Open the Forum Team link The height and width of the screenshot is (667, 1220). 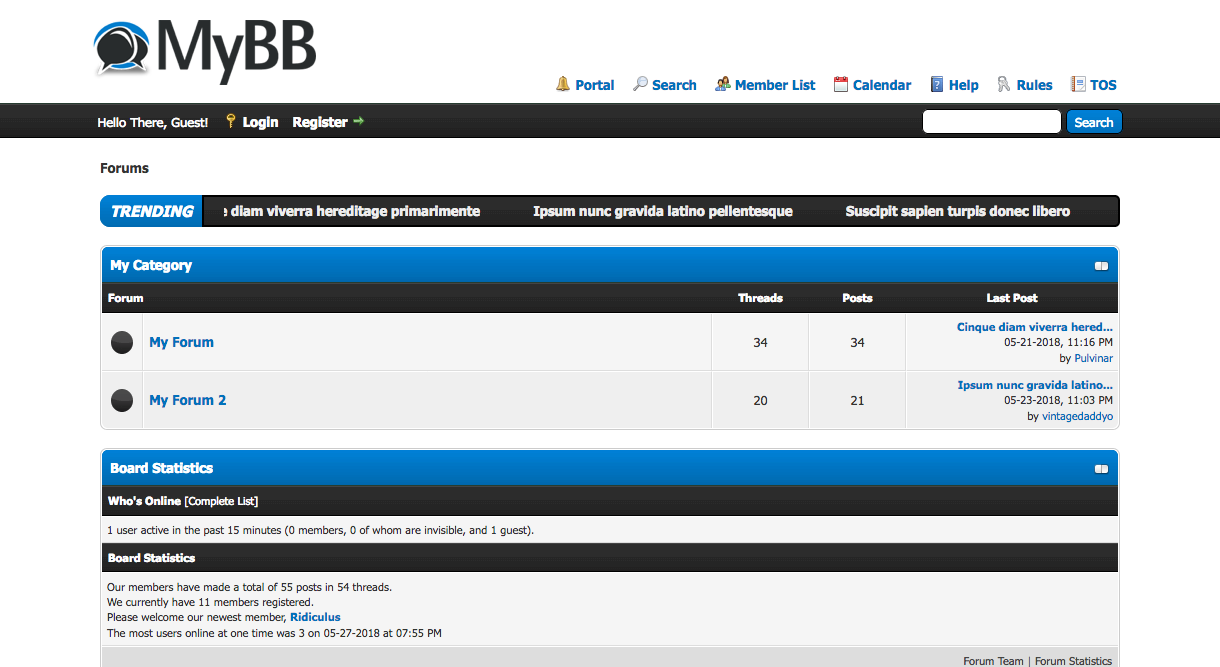pos(993,661)
